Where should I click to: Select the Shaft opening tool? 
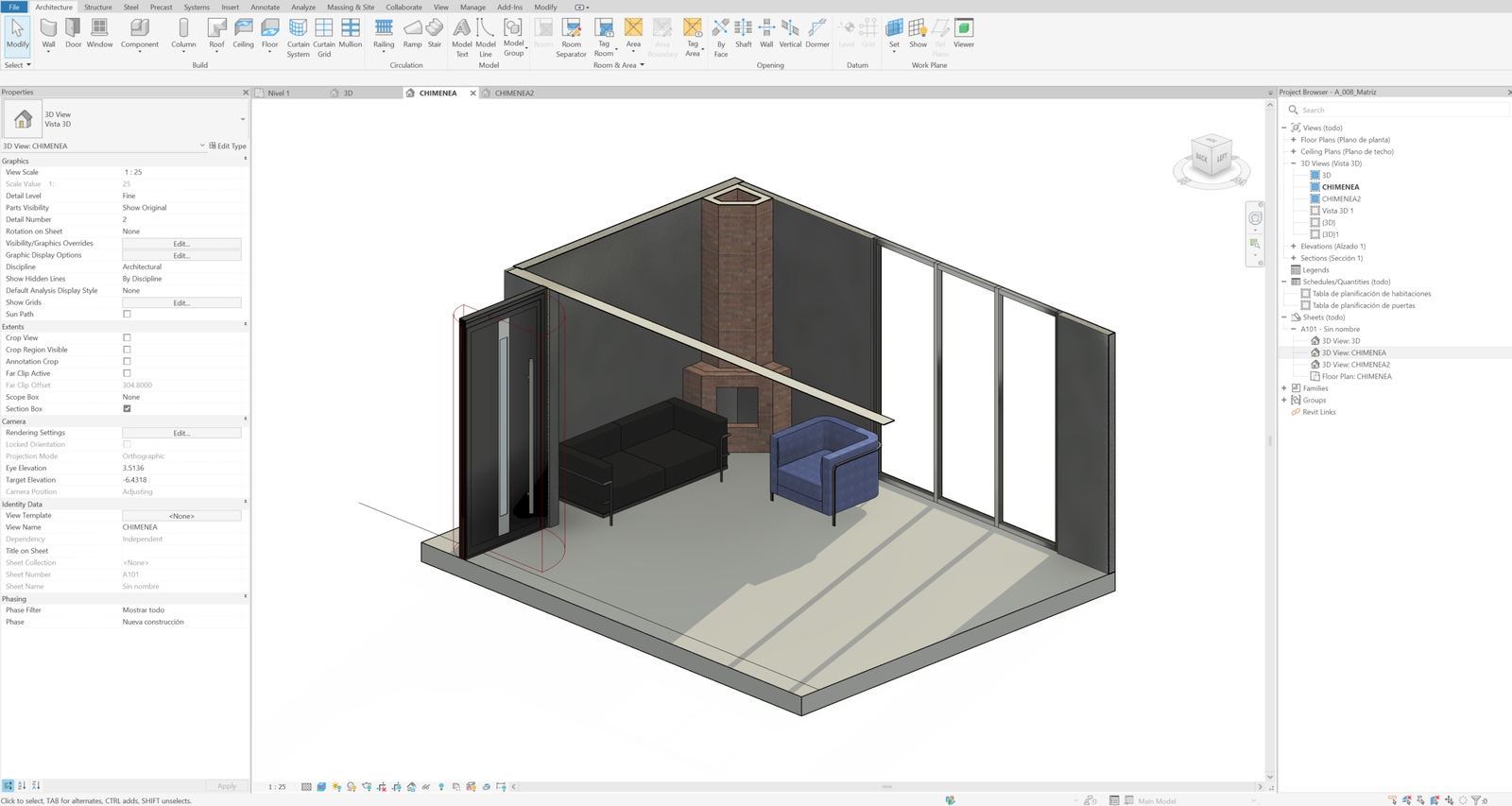[744, 33]
